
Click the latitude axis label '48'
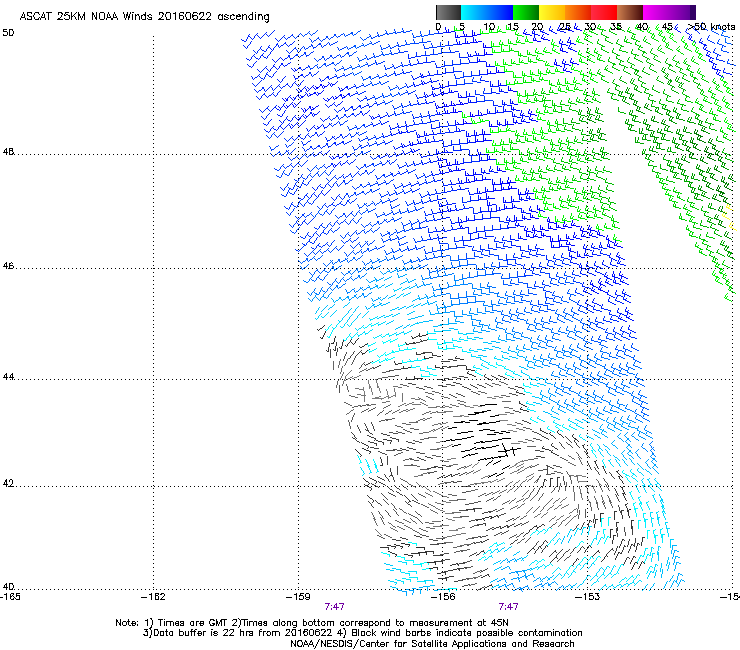(x=8, y=152)
